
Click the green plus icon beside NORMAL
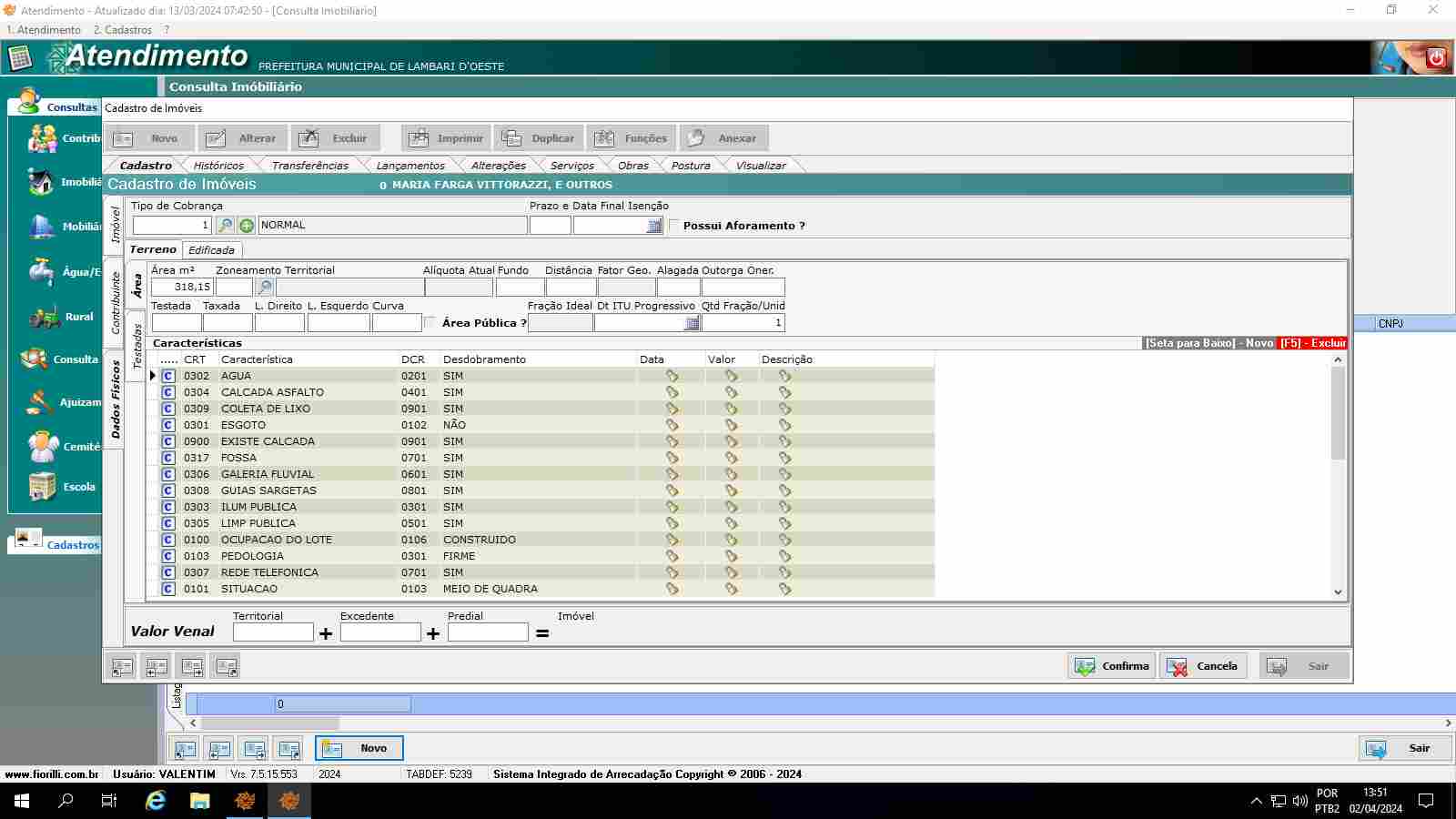247,226
